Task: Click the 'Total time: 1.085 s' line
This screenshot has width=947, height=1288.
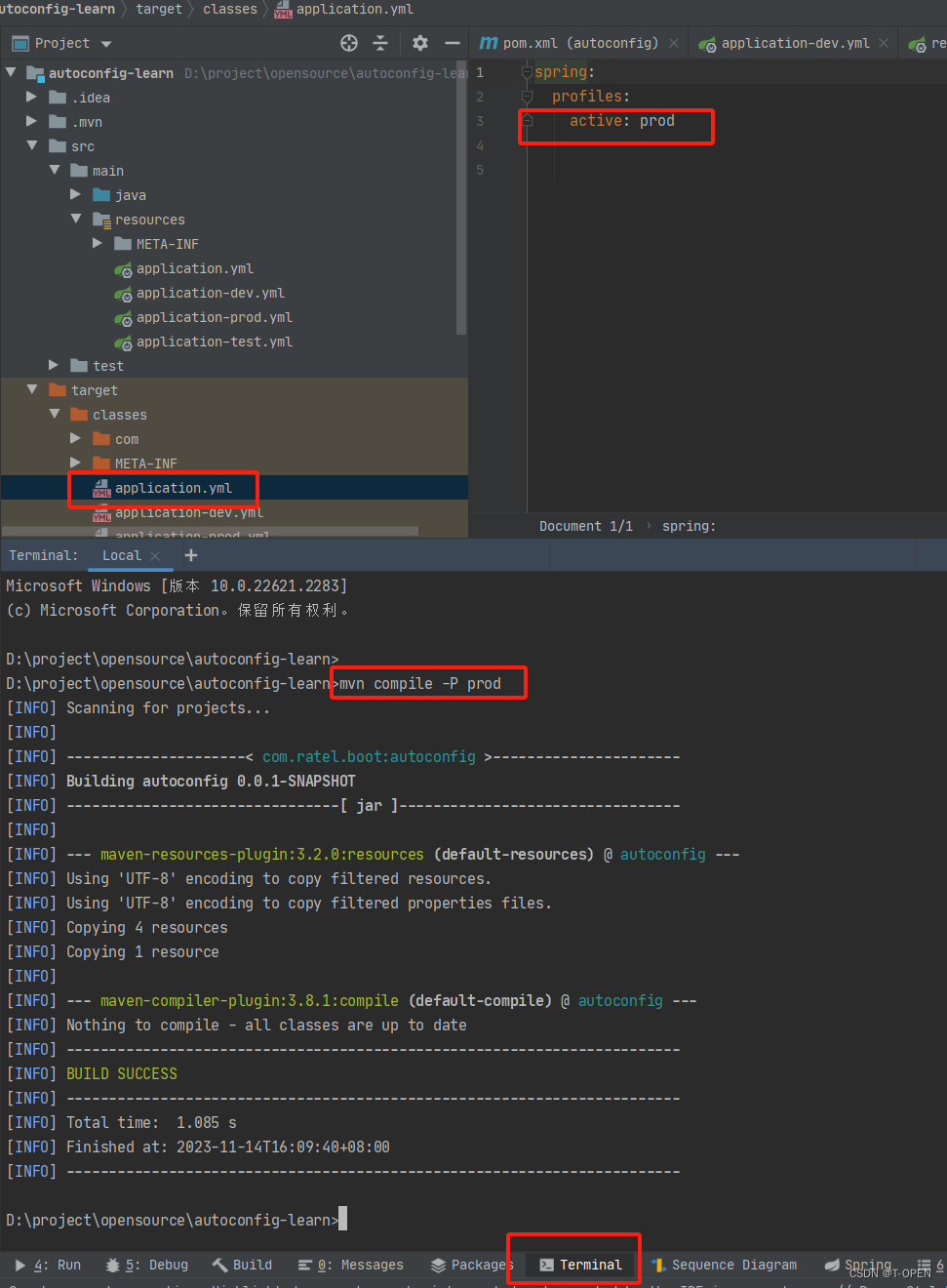Action: click(151, 1122)
